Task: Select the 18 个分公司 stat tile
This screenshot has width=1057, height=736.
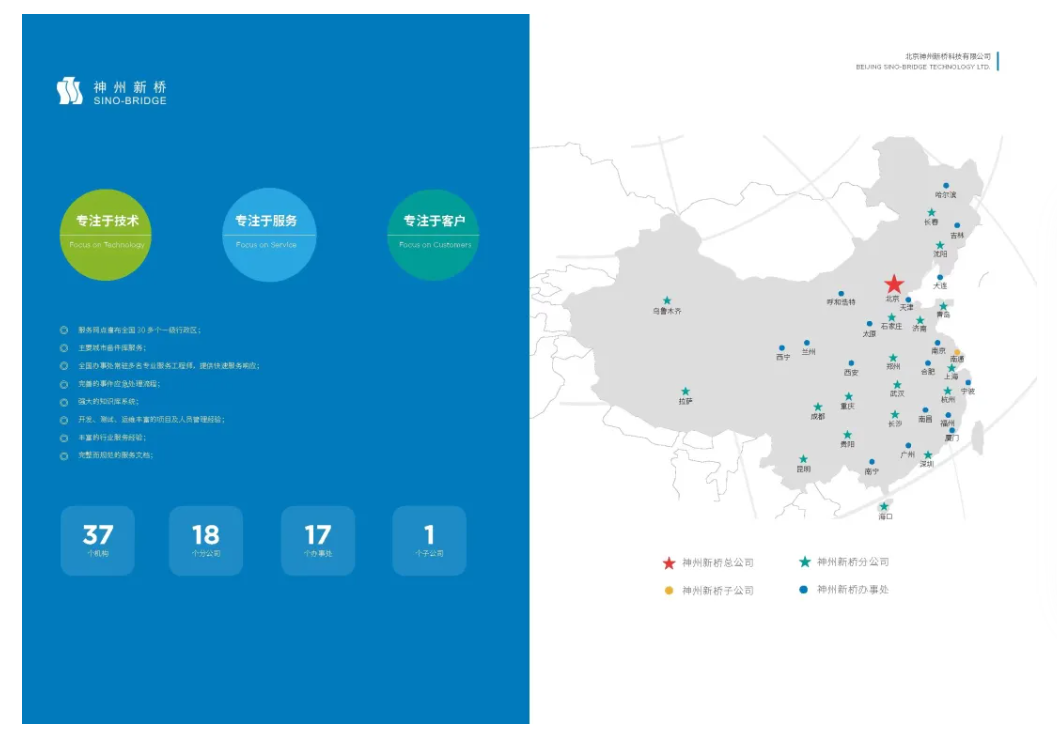Action: [206, 540]
